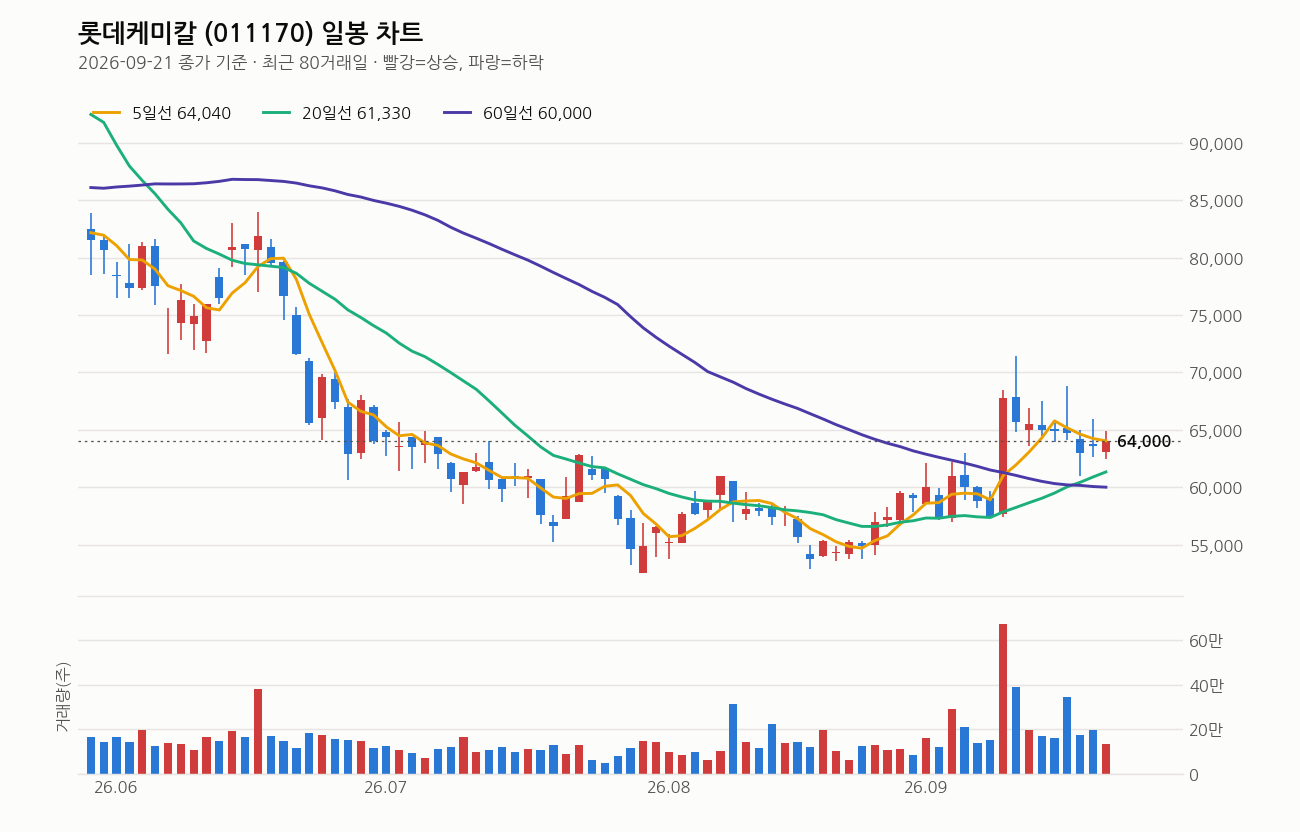Click the 55,000 price axis label
The image size is (1300, 832).
pyautogui.click(x=1215, y=546)
